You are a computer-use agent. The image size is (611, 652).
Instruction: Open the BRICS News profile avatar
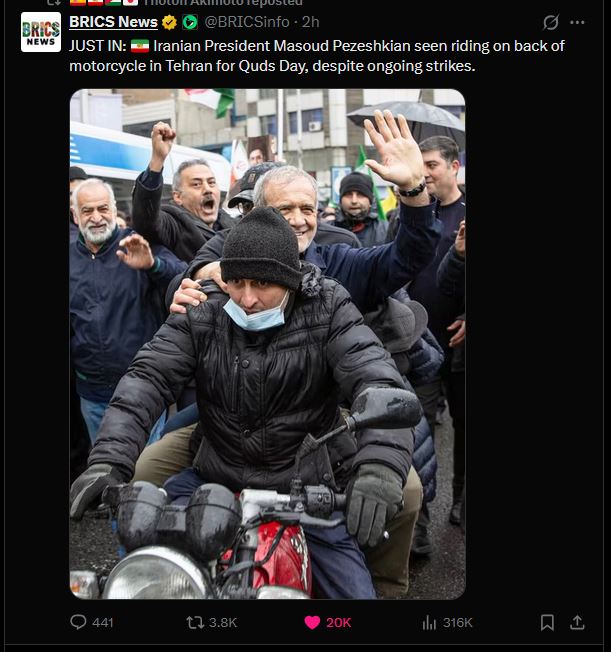(41, 32)
